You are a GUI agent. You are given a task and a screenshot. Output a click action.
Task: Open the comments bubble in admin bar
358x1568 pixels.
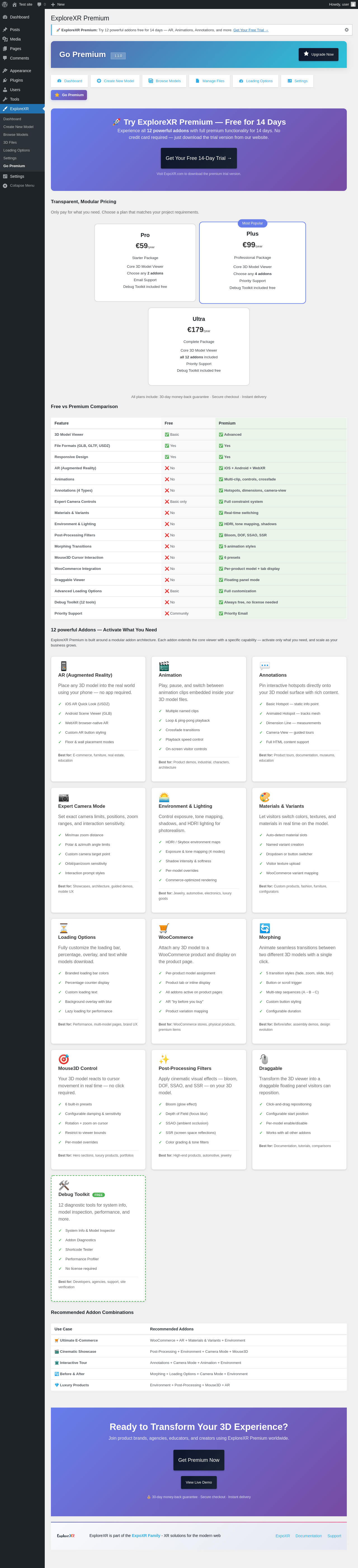(41, 4)
